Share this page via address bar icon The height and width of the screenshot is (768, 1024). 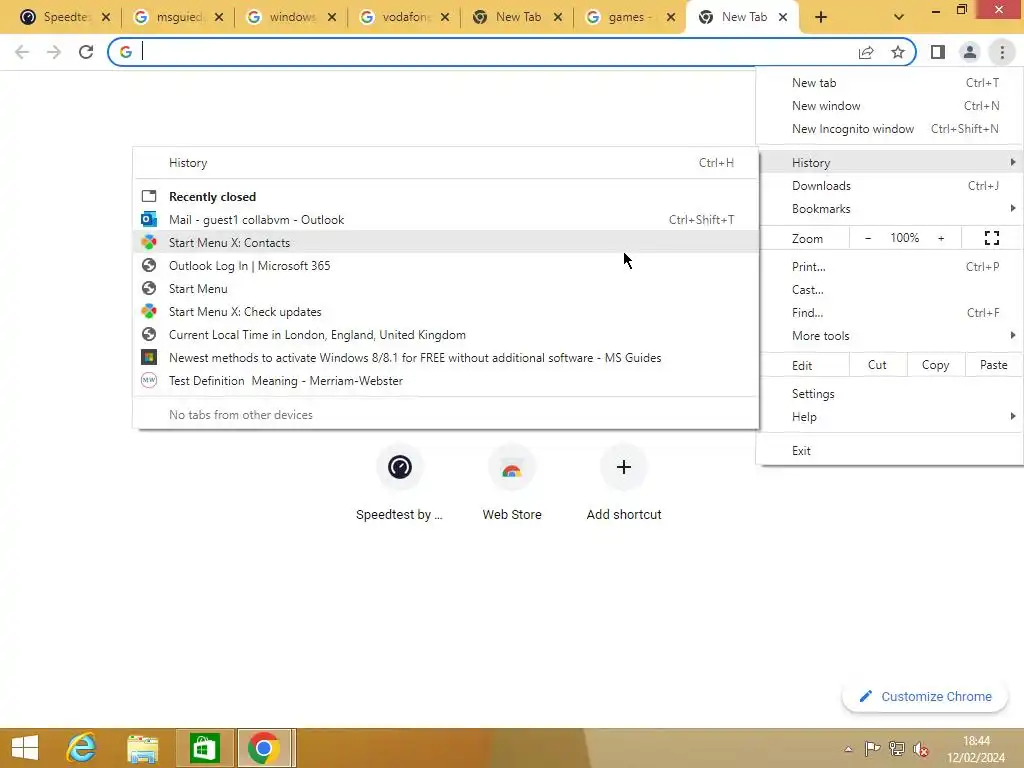[x=866, y=52]
